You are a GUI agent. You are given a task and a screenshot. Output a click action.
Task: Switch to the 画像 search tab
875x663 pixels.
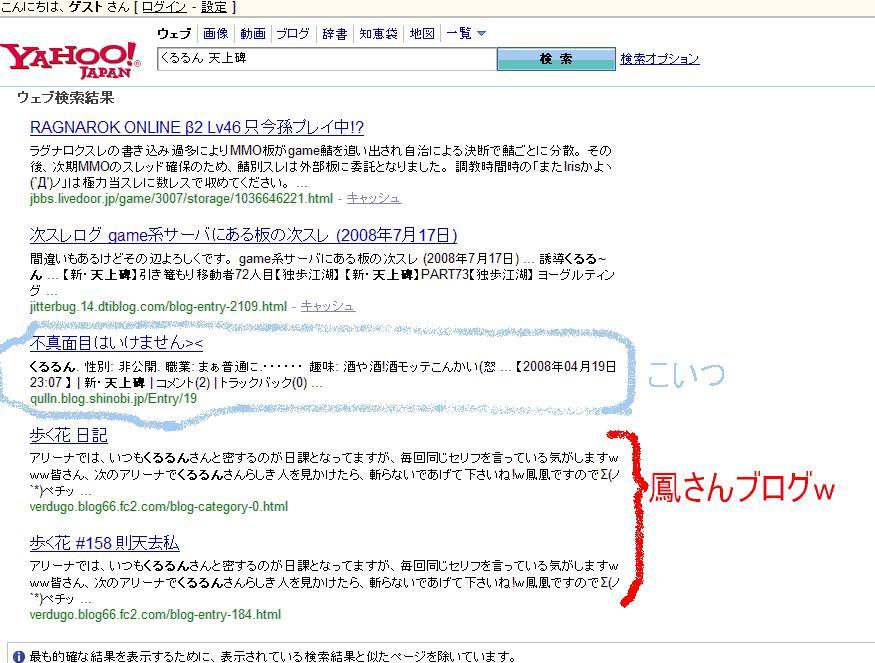(x=215, y=34)
